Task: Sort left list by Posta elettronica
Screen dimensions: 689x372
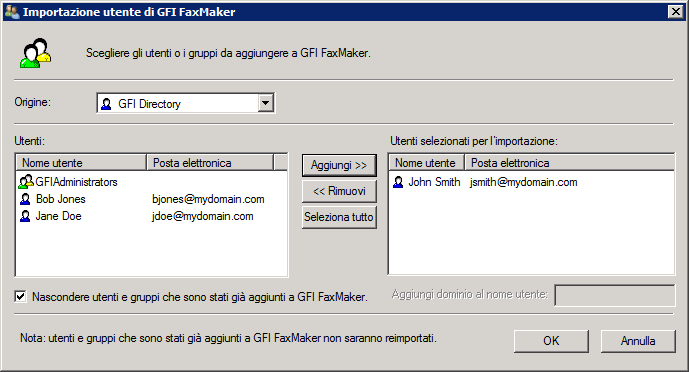Action: (210, 163)
